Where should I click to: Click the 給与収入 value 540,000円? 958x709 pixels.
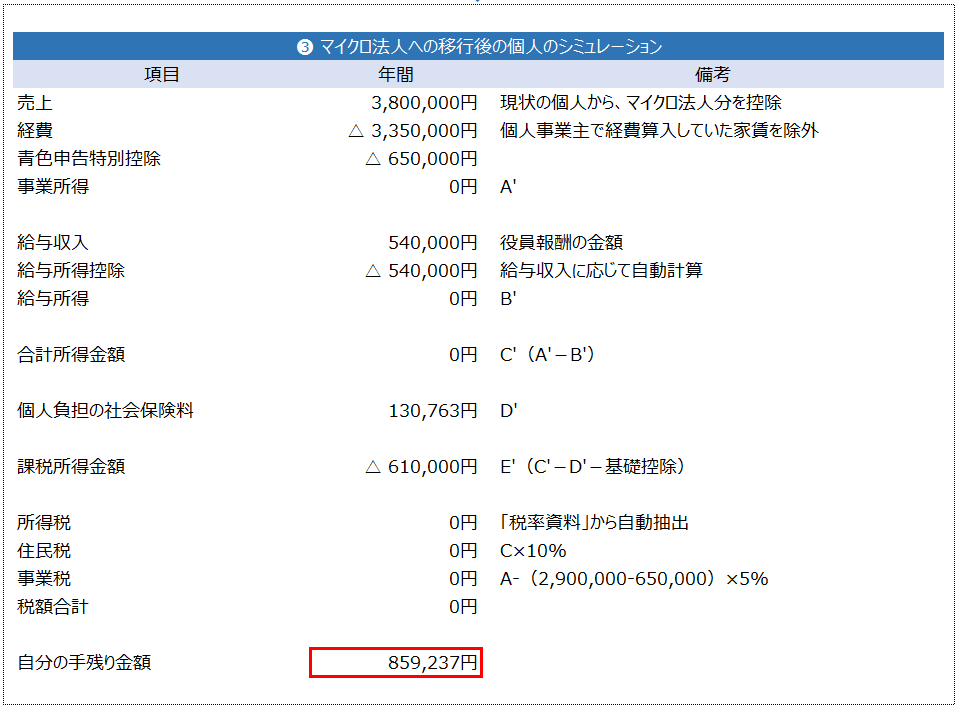click(x=432, y=243)
